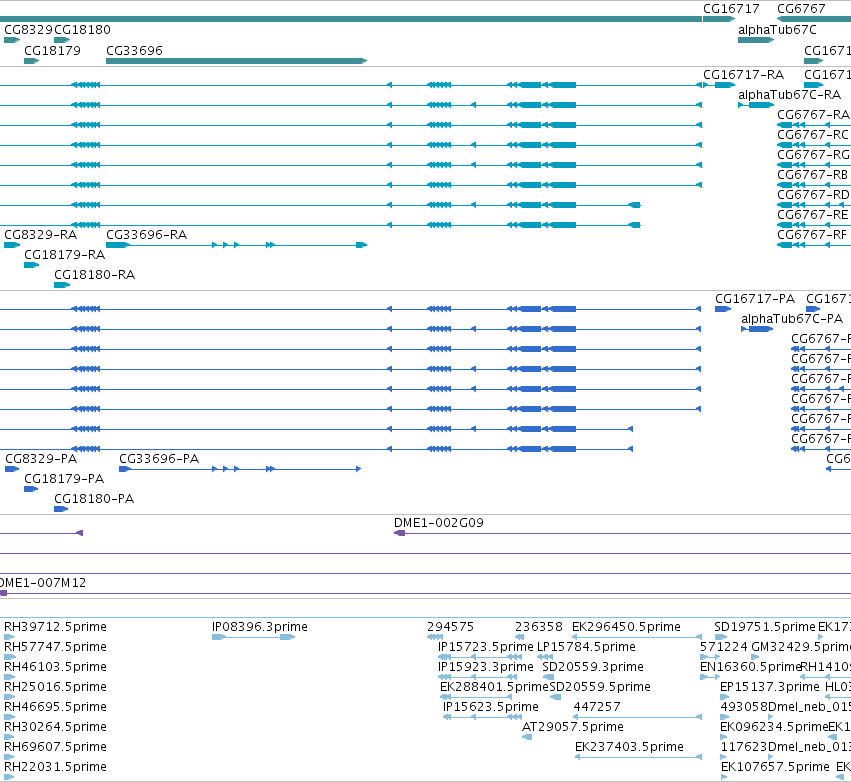Click the RH46695.5prime EST label

coord(55,707)
